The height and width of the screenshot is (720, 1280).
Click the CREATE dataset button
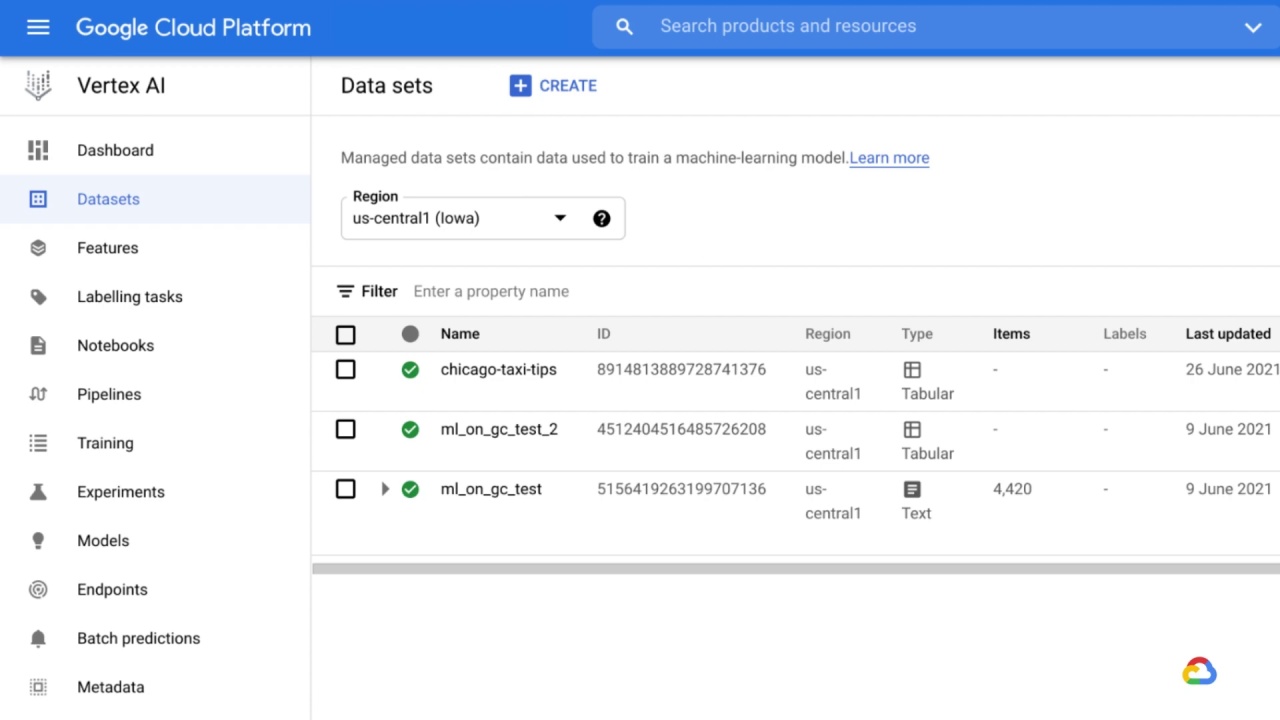point(553,86)
